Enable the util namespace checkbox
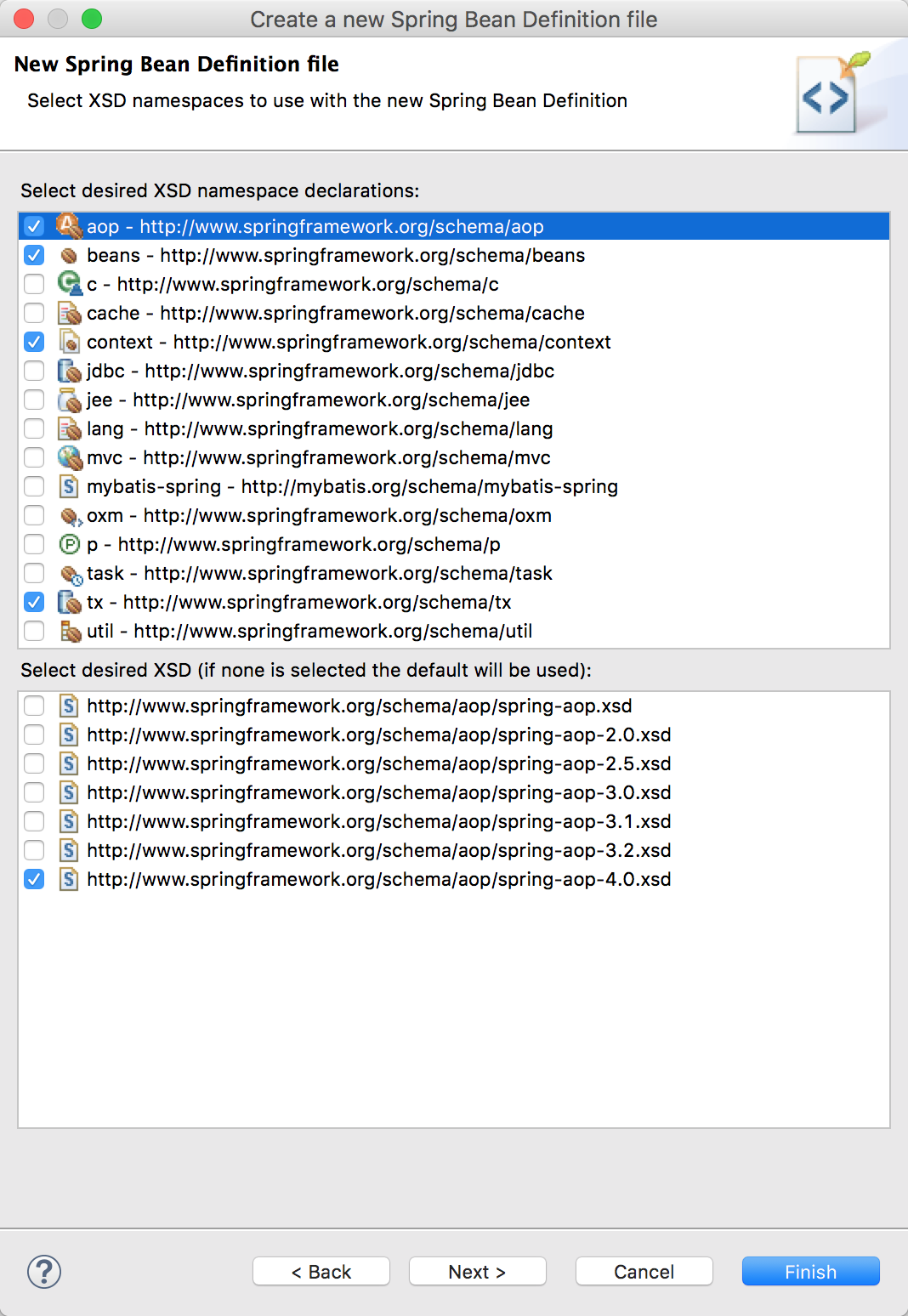The height and width of the screenshot is (1316, 908). (x=34, y=631)
